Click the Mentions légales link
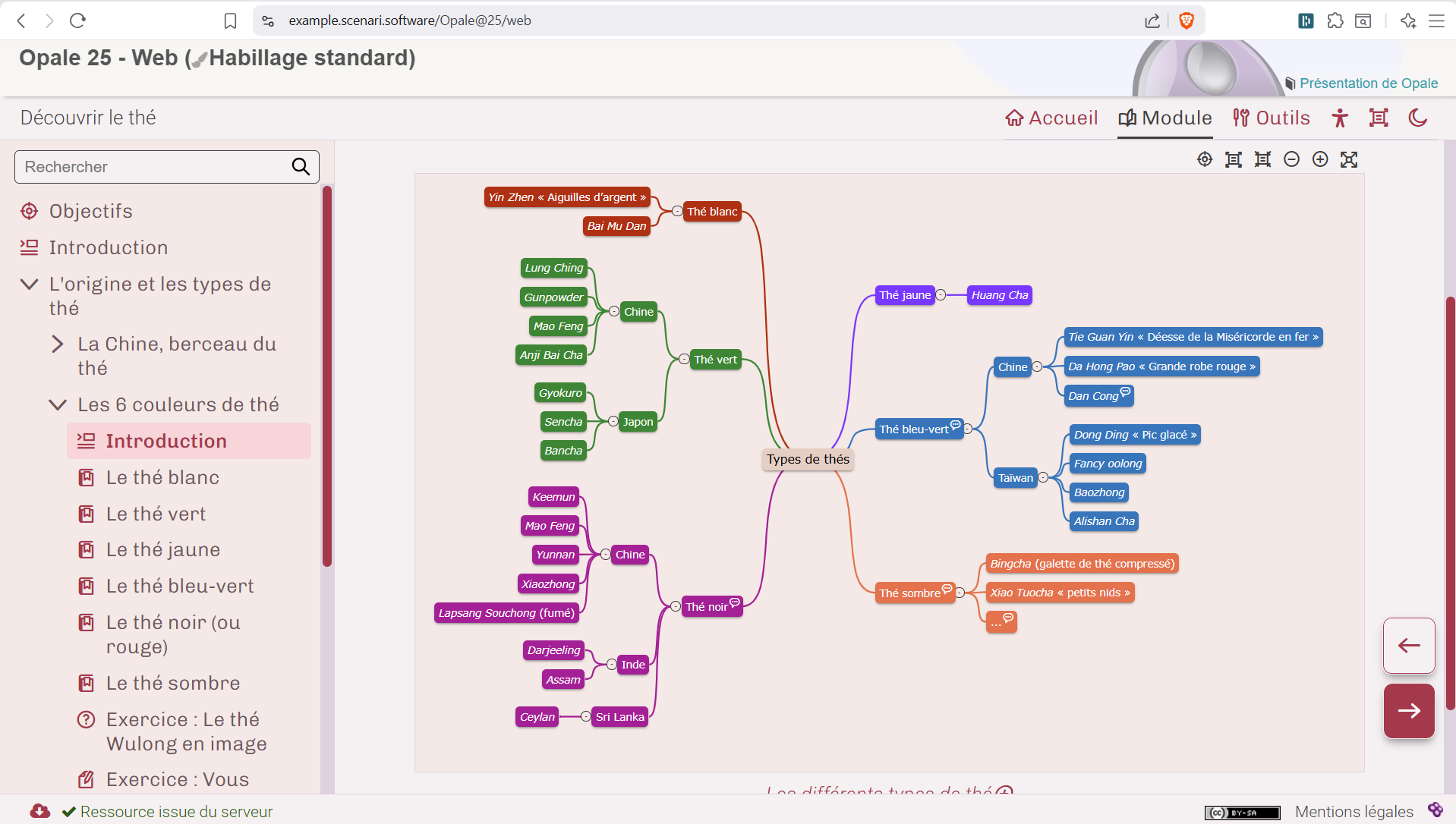This screenshot has width=1456, height=824. 1354,812
